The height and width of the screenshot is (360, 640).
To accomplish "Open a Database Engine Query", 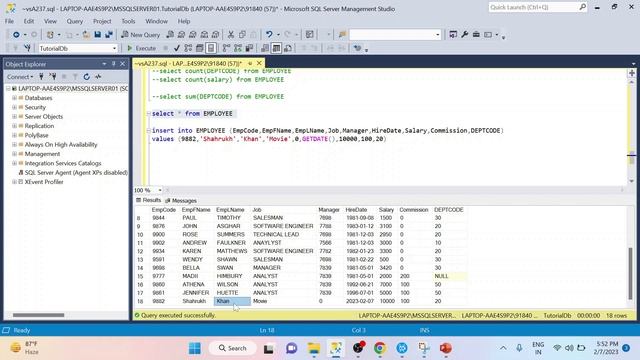I will [x=170, y=35].
